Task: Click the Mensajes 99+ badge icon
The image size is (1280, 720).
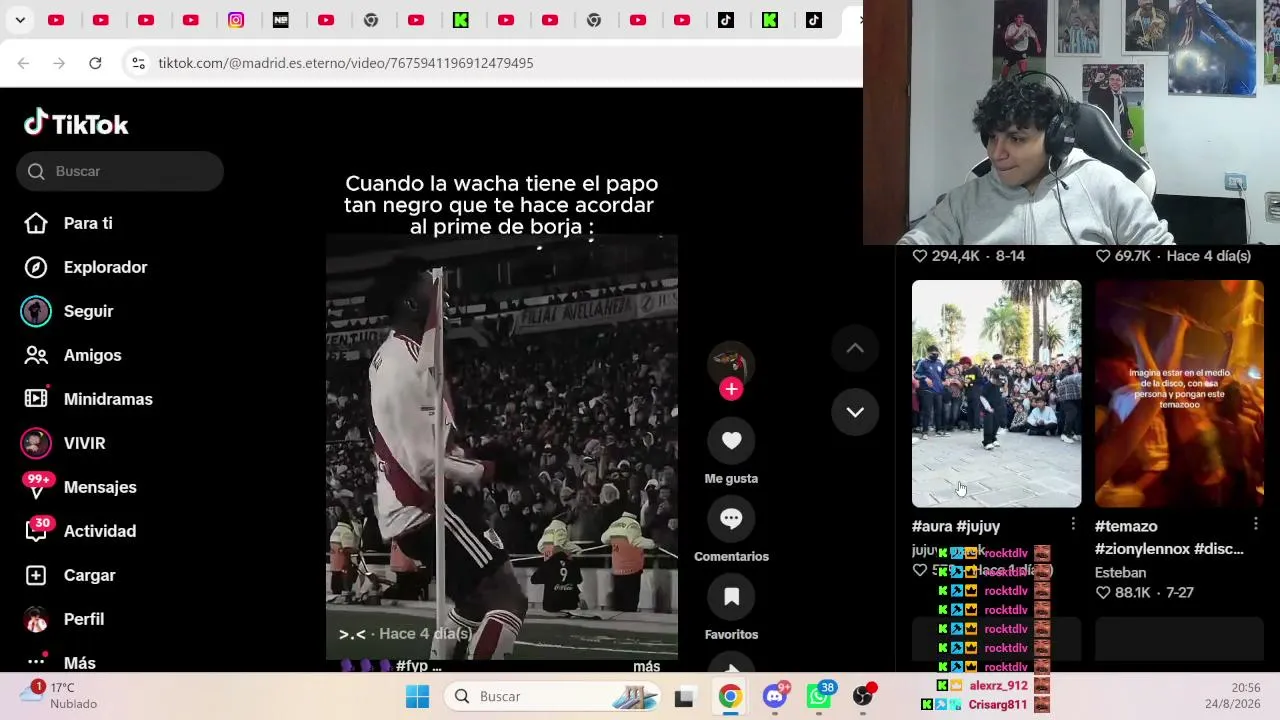Action: (38, 485)
